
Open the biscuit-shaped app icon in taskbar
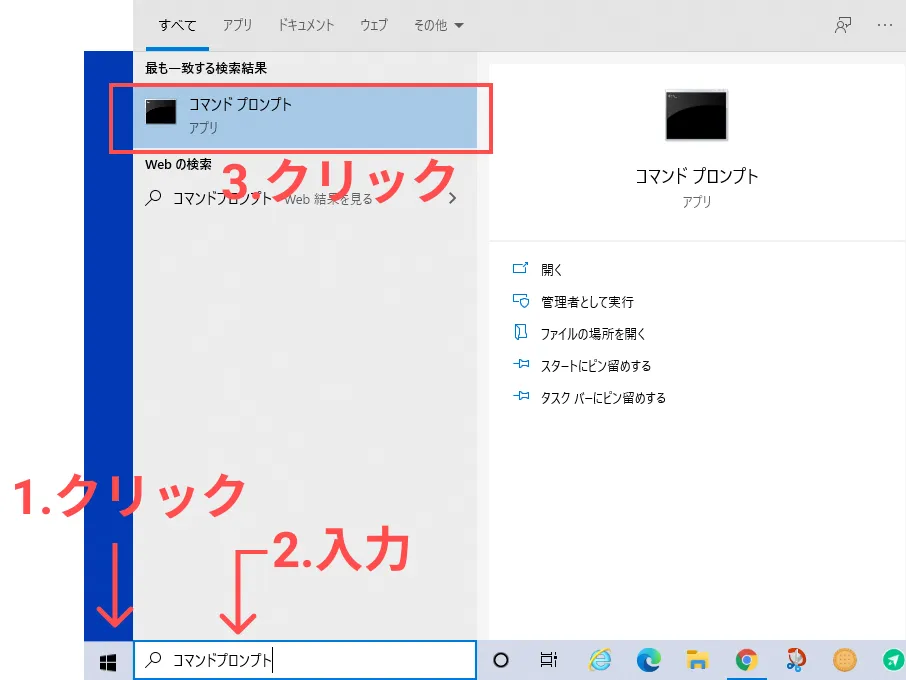click(844, 660)
